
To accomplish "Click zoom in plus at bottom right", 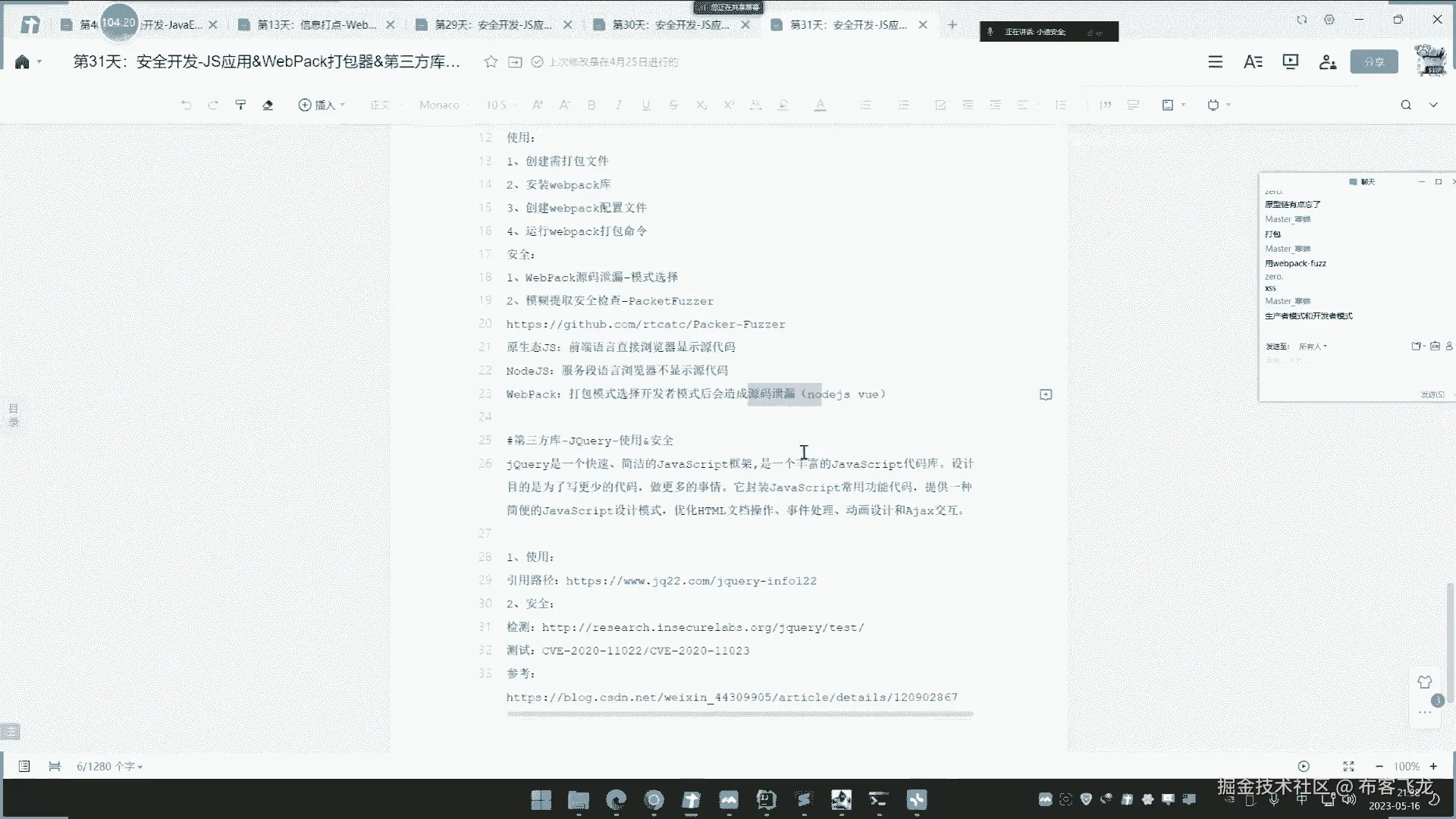I will [x=1433, y=767].
